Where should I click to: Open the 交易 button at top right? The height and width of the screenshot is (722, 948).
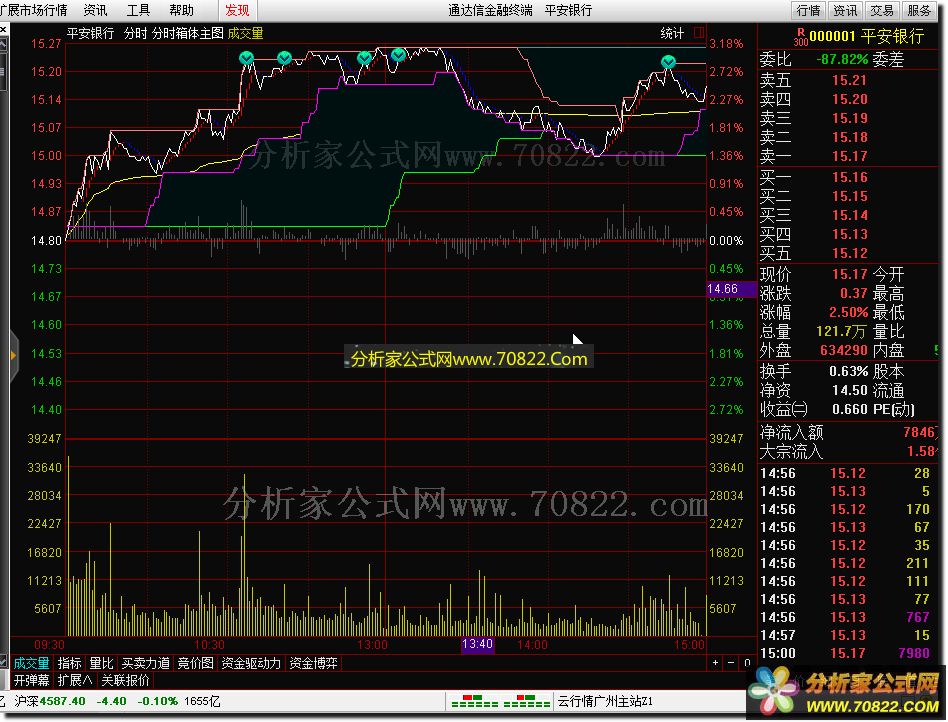click(882, 10)
